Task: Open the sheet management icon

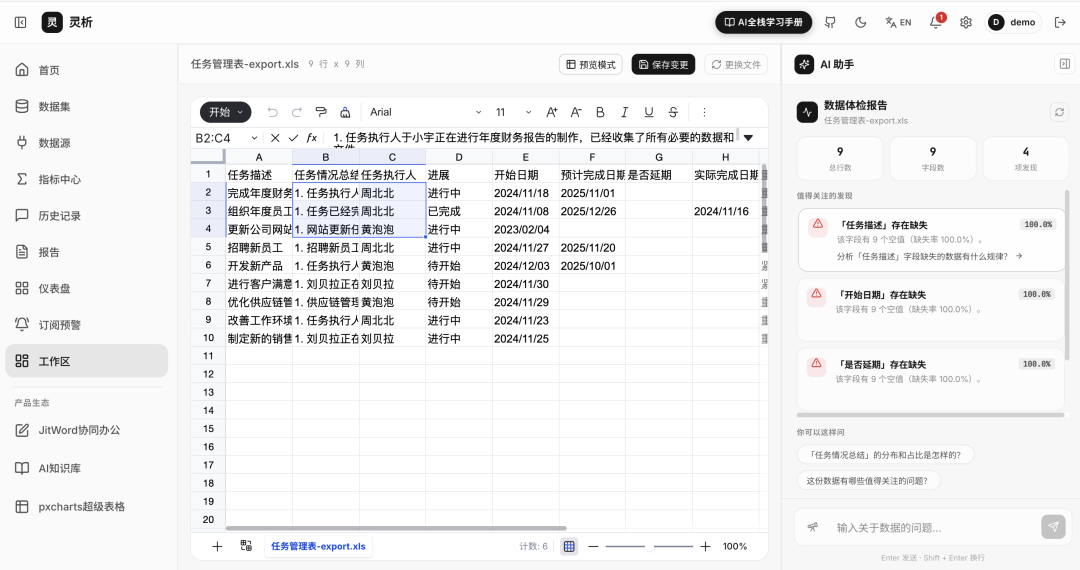Action: (246, 546)
